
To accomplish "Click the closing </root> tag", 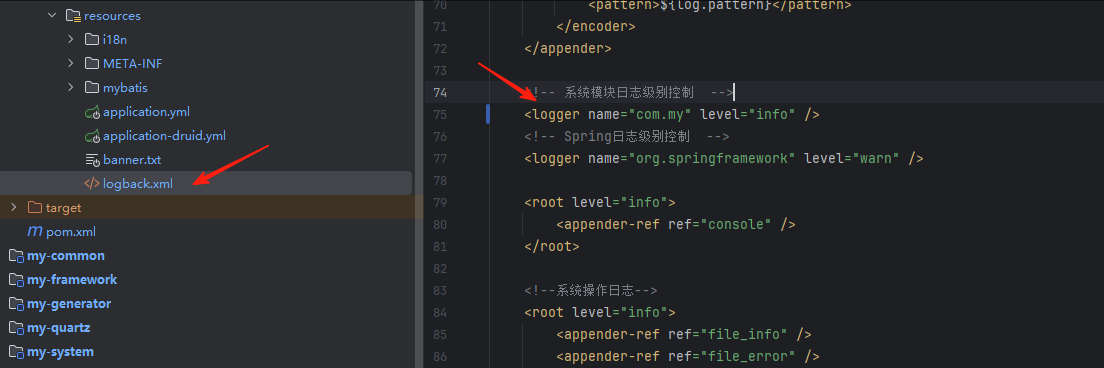I will click(552, 247).
